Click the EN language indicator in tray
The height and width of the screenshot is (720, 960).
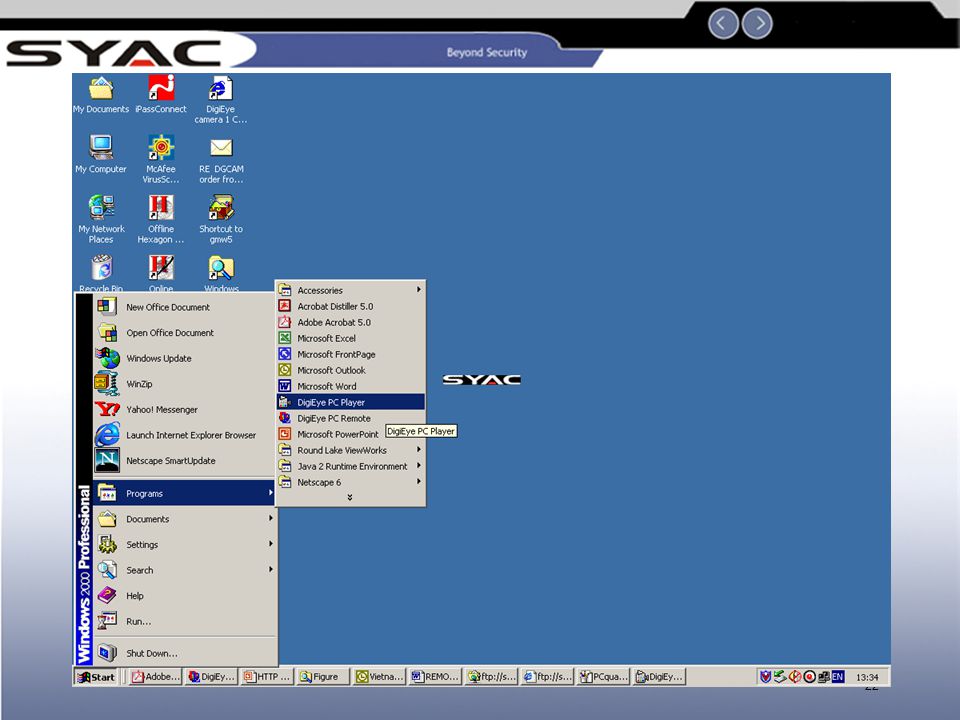(838, 677)
